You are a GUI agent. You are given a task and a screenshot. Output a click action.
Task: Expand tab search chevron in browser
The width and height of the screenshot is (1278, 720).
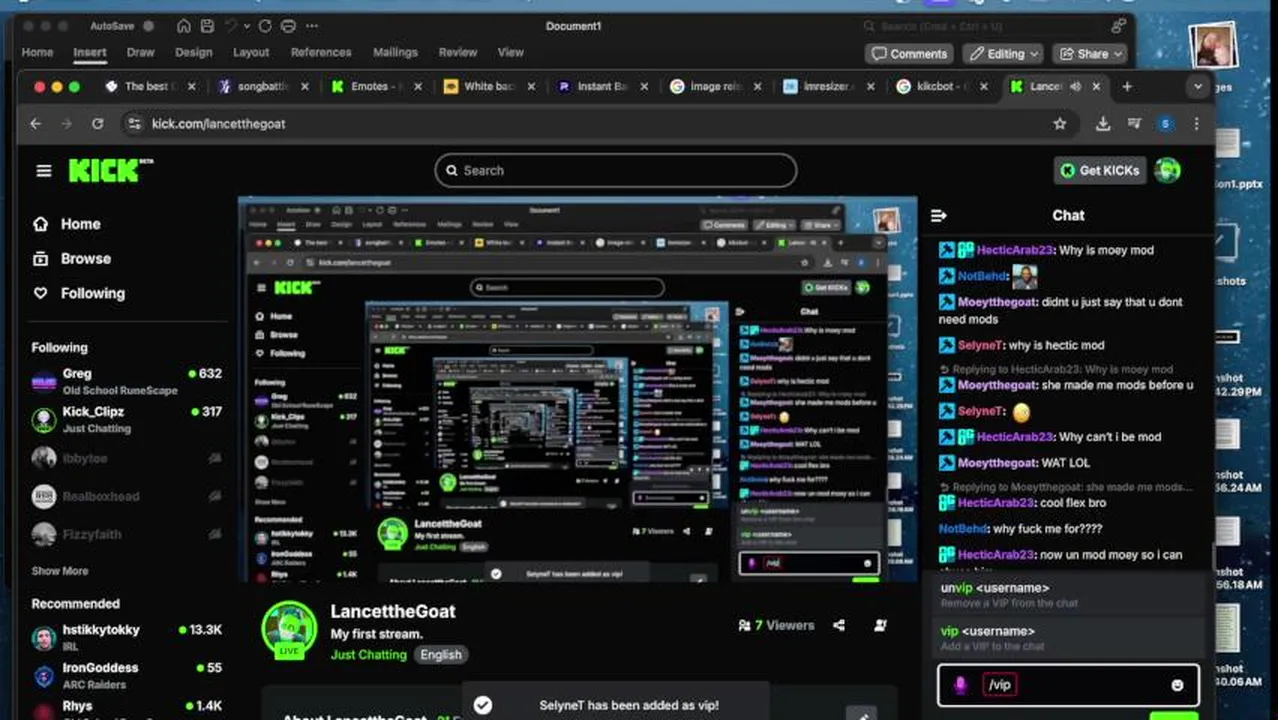click(1197, 87)
